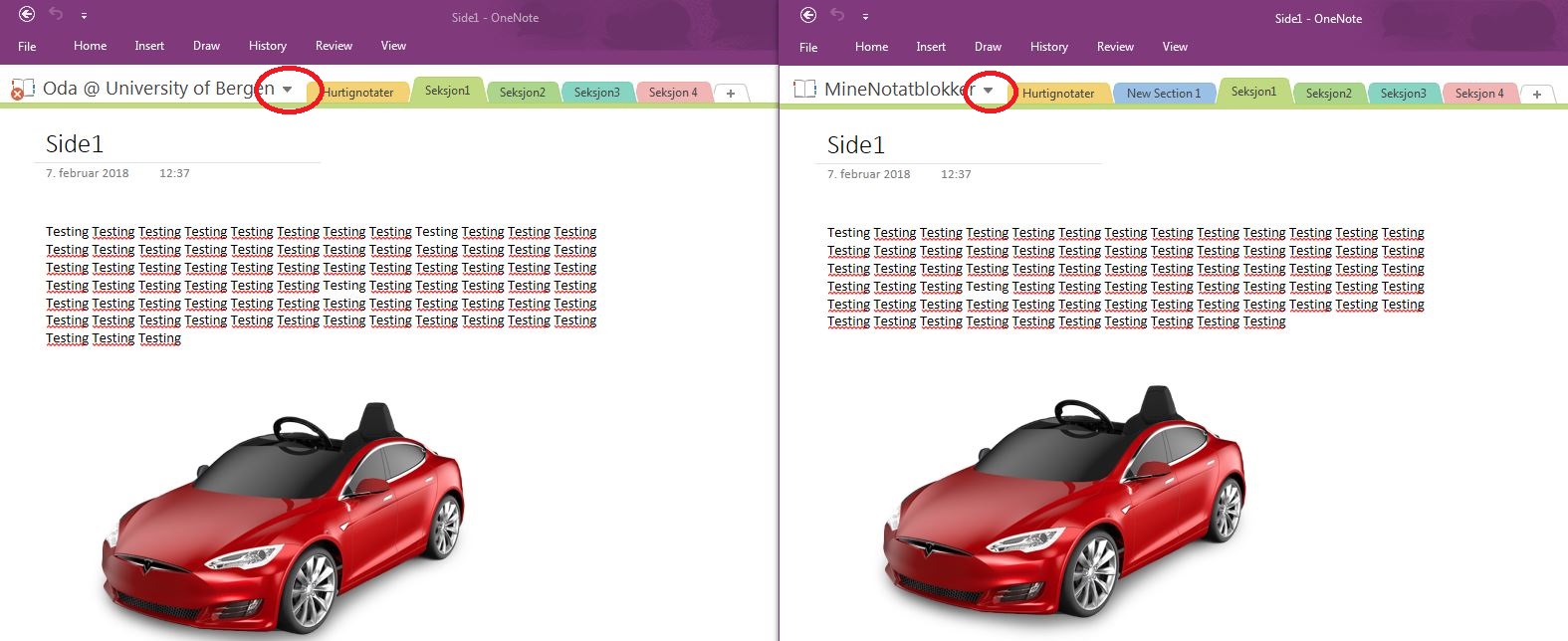Click the notebook icon beside MineNotatblokker
The height and width of the screenshot is (641, 1568).
tap(804, 89)
